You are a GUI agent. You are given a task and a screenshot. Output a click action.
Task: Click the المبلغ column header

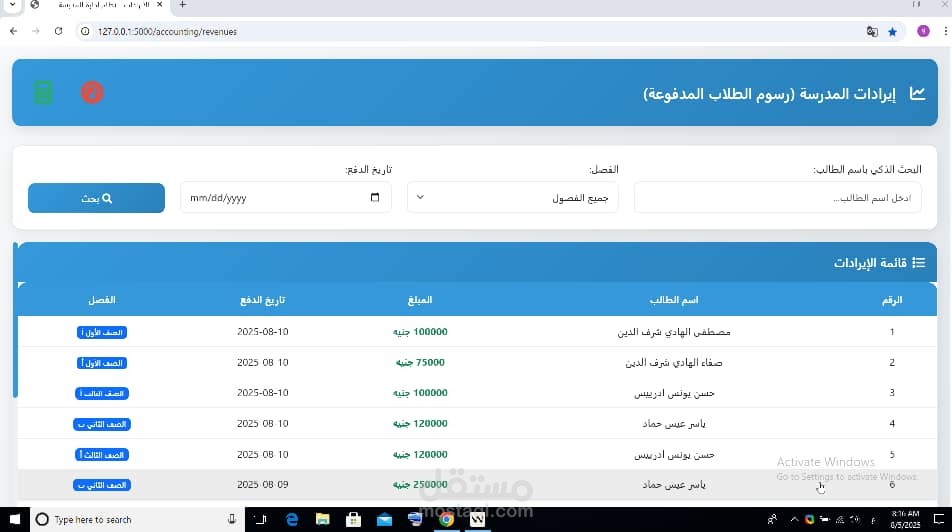click(420, 300)
